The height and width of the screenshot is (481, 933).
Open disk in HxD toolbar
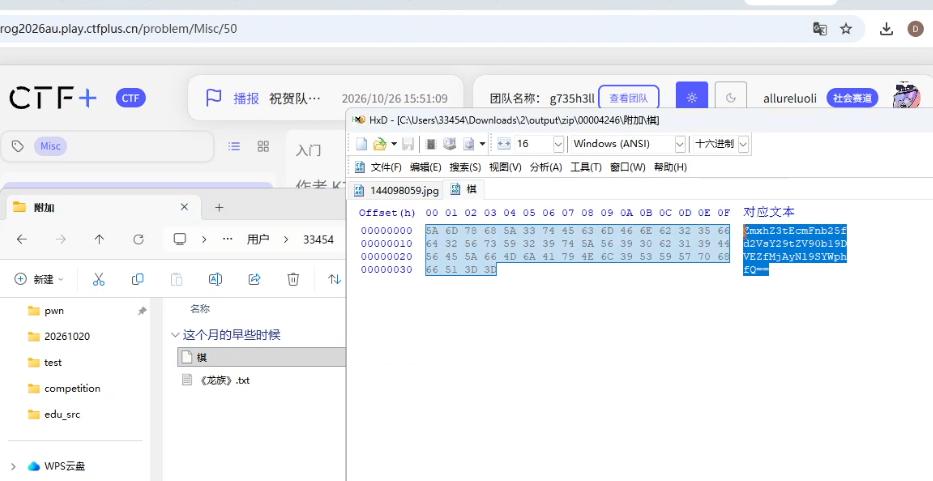pos(450,143)
